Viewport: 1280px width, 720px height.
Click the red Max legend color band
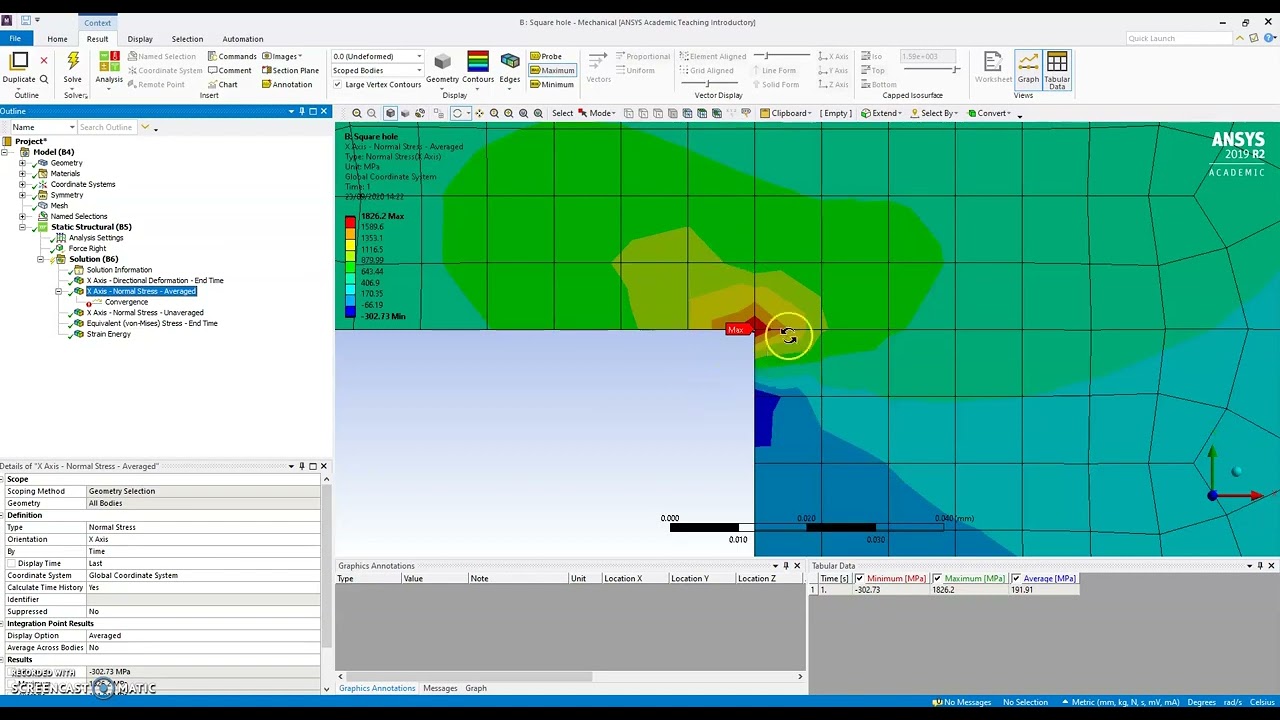[350, 221]
